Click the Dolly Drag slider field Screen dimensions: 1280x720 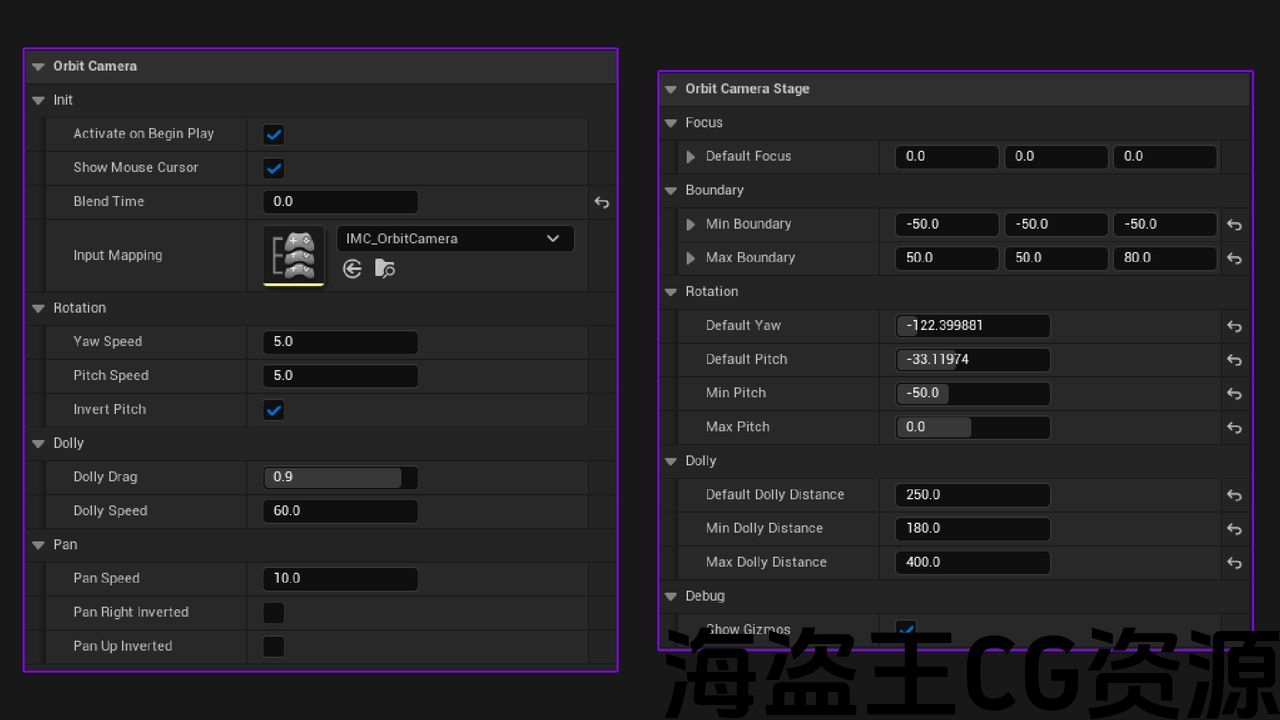pyautogui.click(x=340, y=478)
